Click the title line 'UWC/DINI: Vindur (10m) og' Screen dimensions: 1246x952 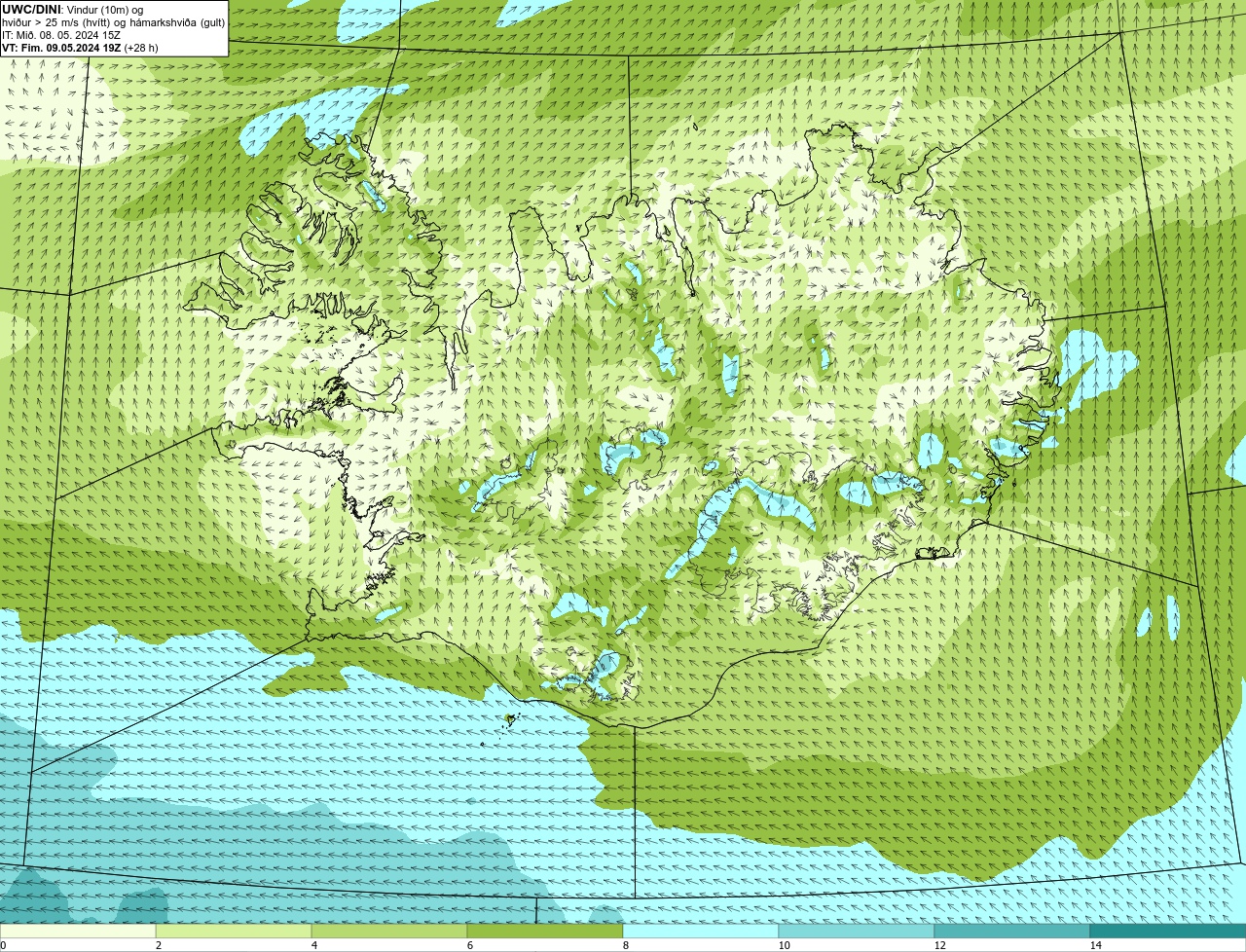72,10
